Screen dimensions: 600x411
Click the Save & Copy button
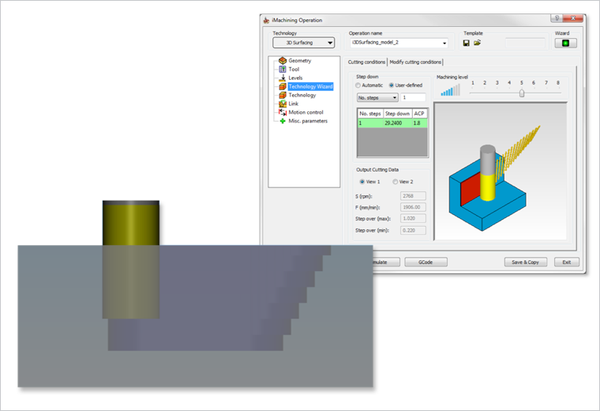[525, 261]
